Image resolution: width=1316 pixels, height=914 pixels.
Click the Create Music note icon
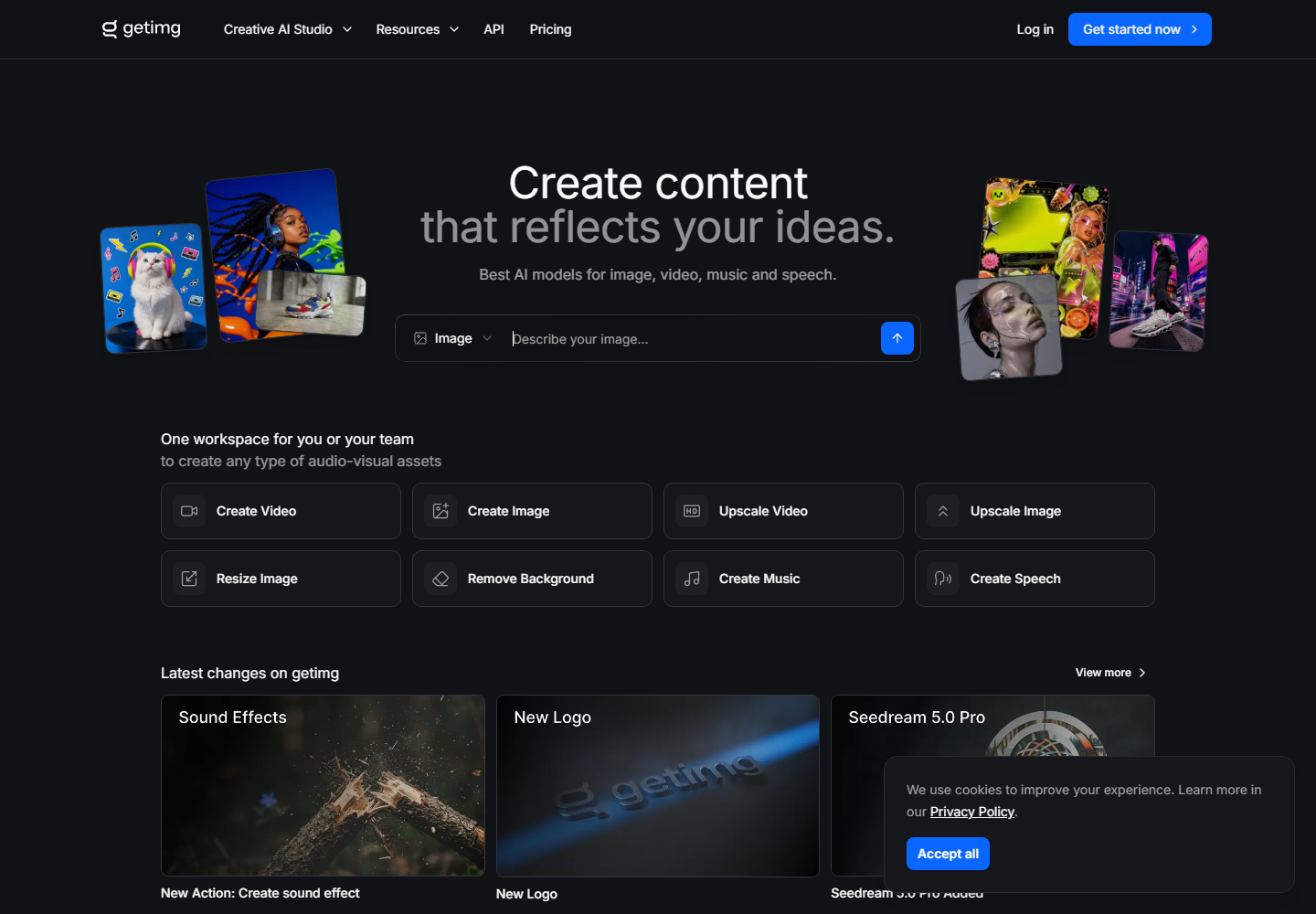coord(692,579)
